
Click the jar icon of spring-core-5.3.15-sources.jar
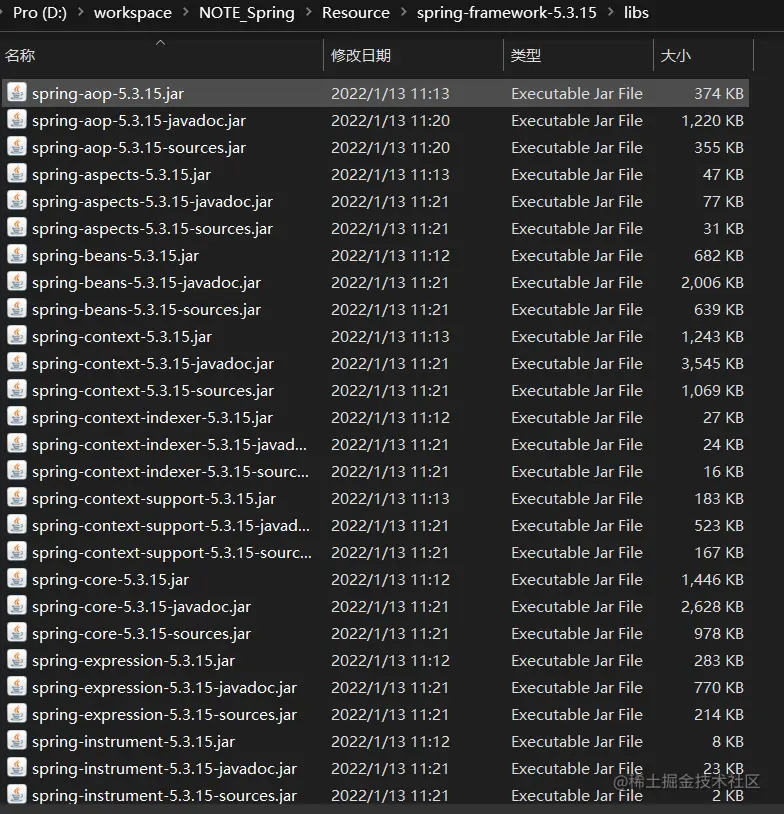click(17, 633)
